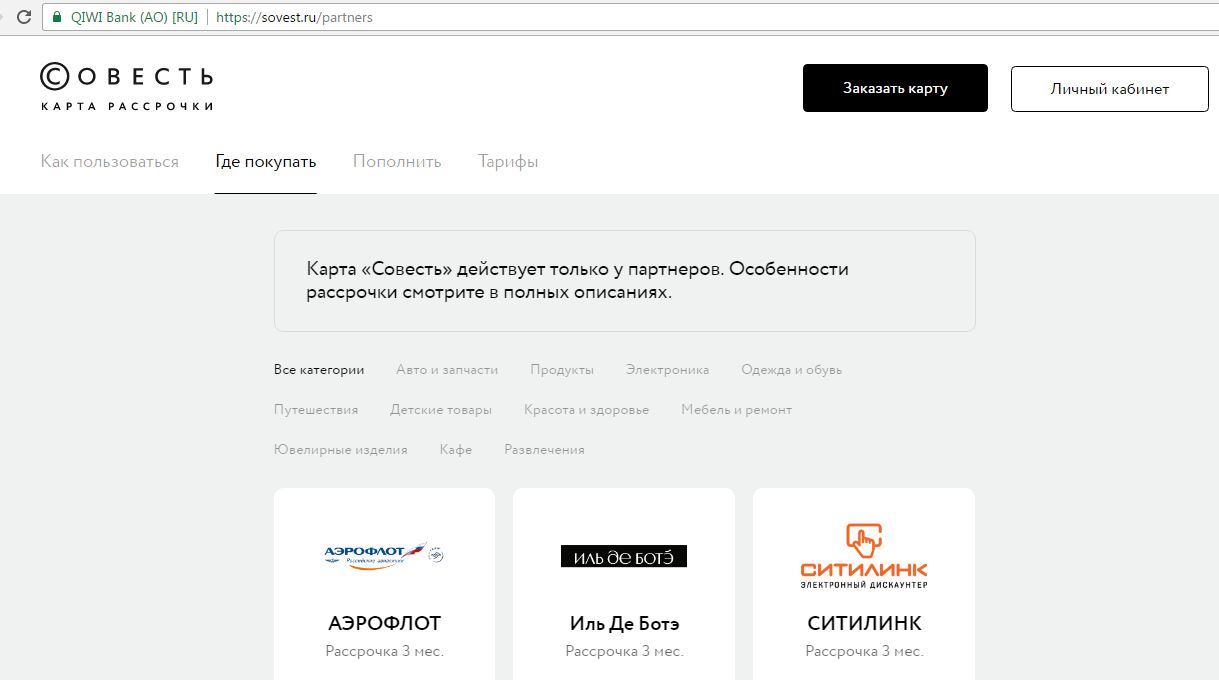Open the Пополнить tab
The width and height of the screenshot is (1219, 680).
[397, 161]
